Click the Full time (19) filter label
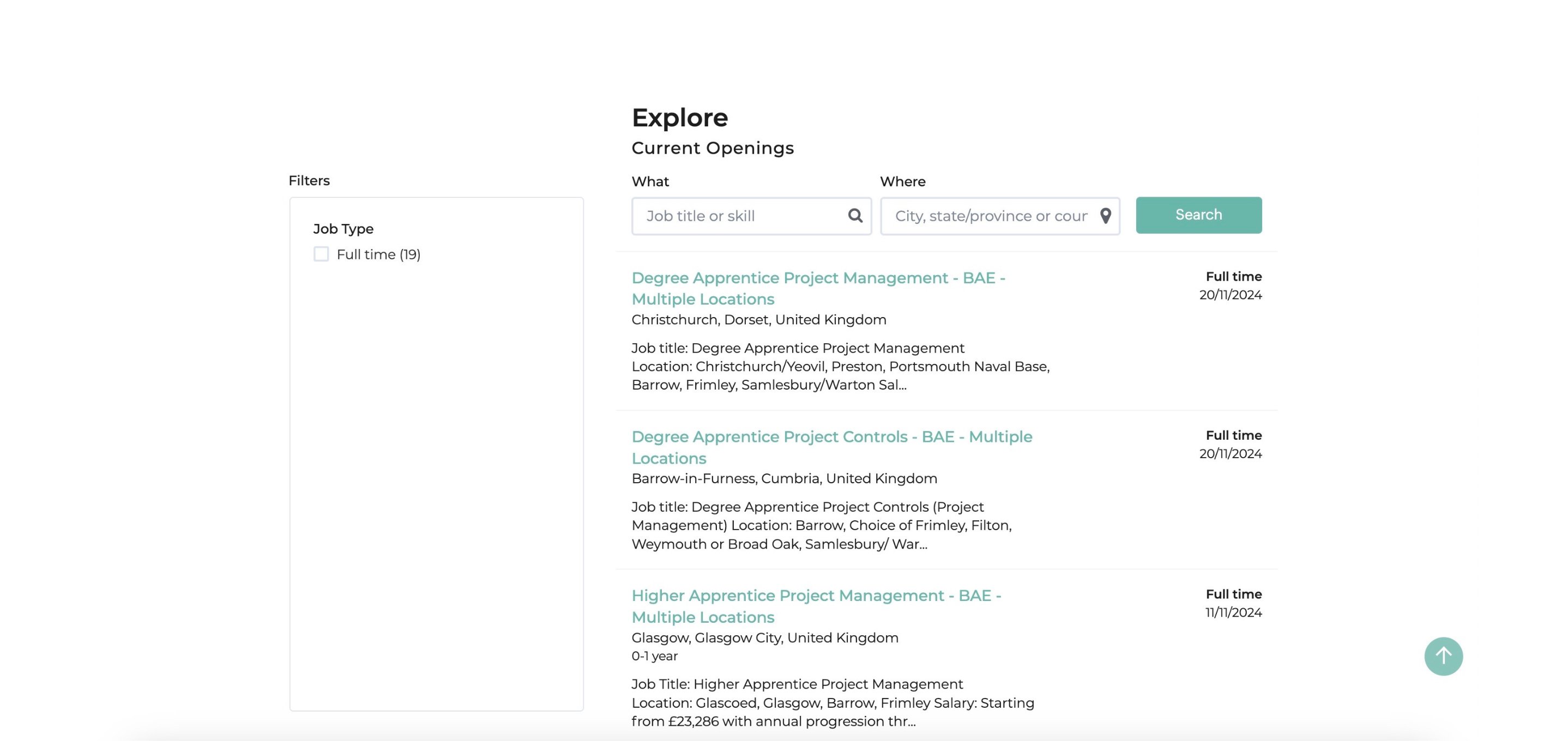This screenshot has width=1568, height=741. click(x=378, y=254)
